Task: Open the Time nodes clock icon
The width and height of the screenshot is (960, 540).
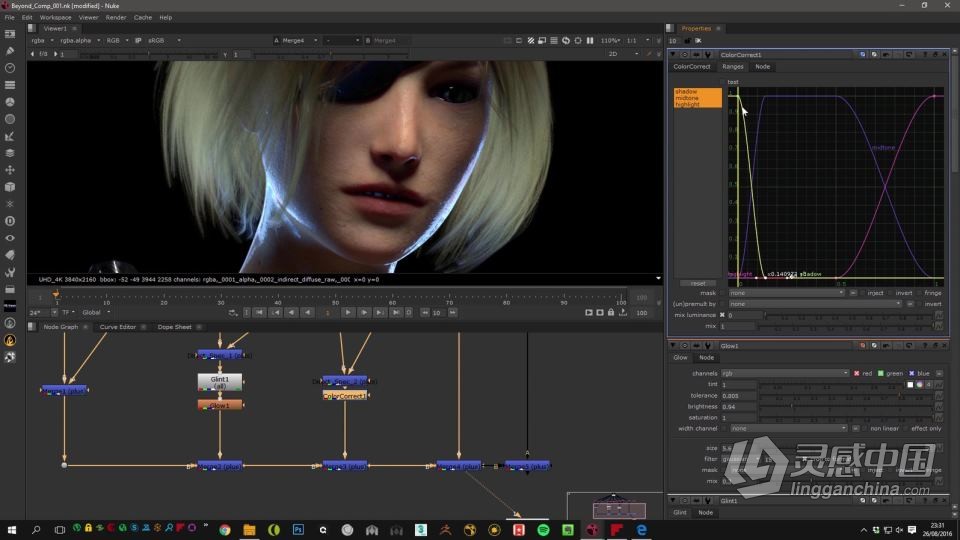Action: 10,68
